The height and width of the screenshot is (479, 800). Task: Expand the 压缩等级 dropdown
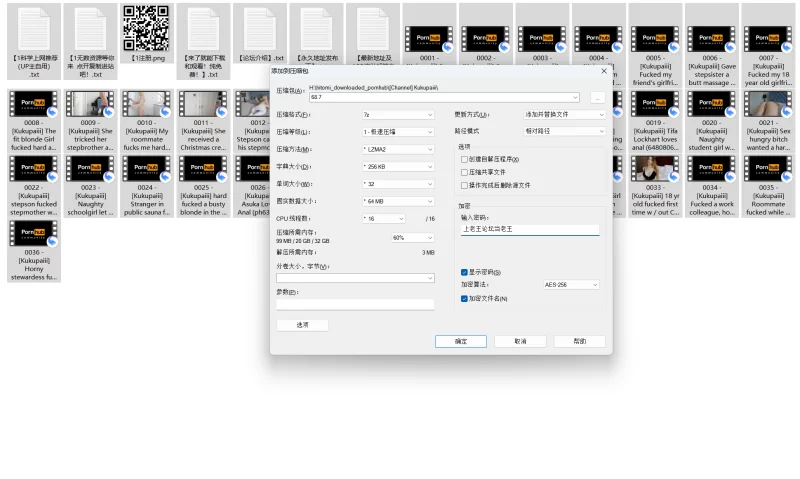(x=398, y=132)
